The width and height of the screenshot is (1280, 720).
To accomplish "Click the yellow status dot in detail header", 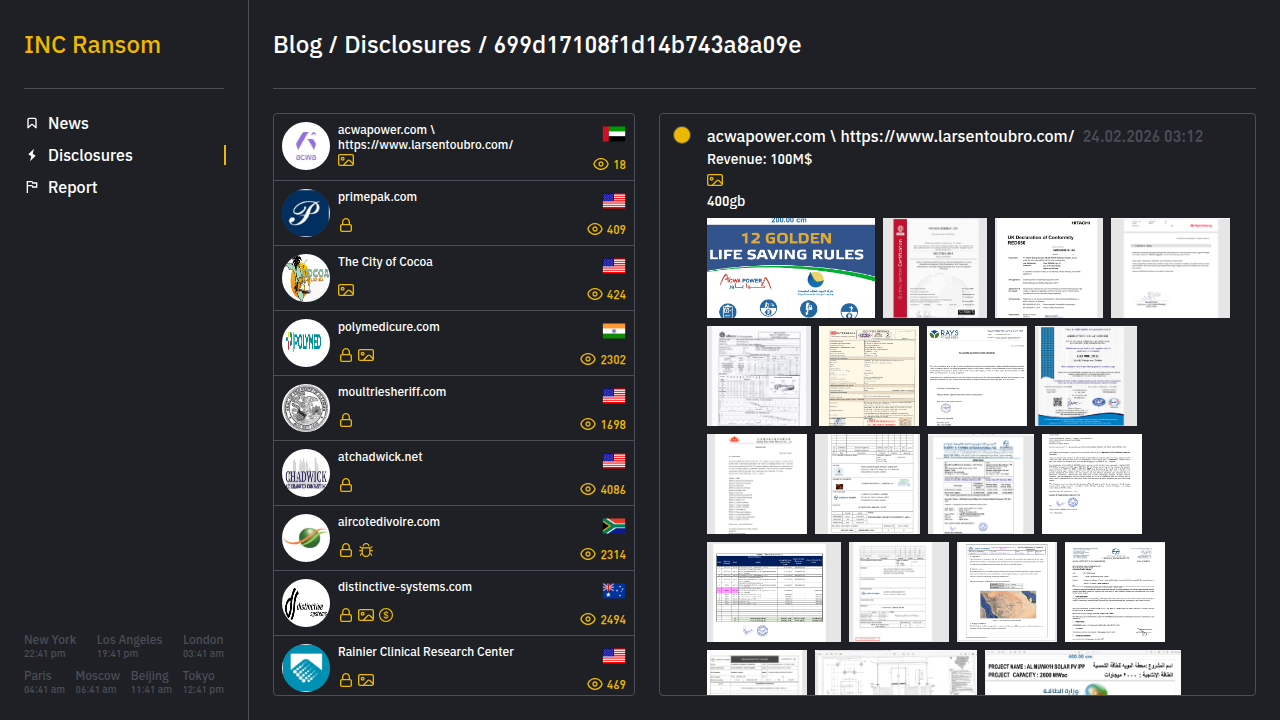I will tap(682, 136).
